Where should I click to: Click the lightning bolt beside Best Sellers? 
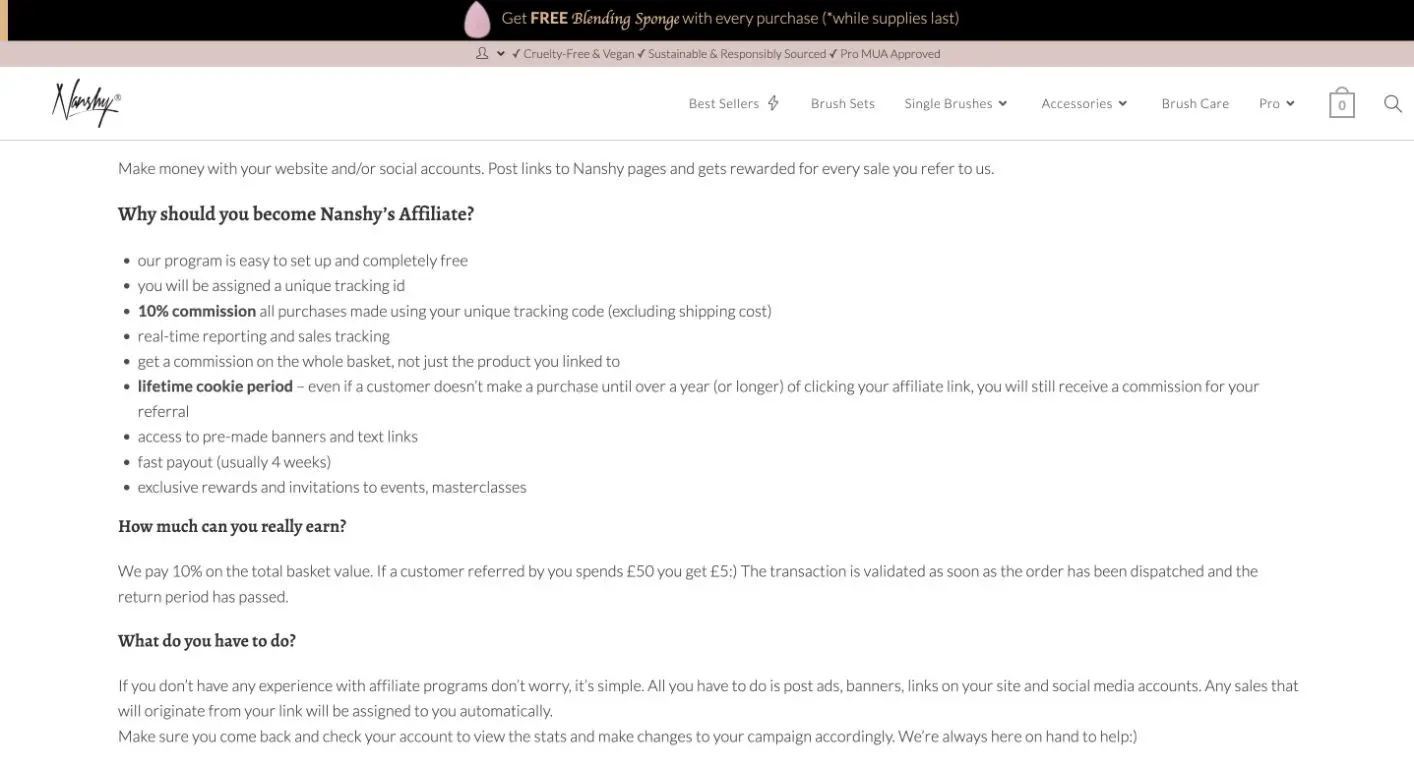point(773,103)
